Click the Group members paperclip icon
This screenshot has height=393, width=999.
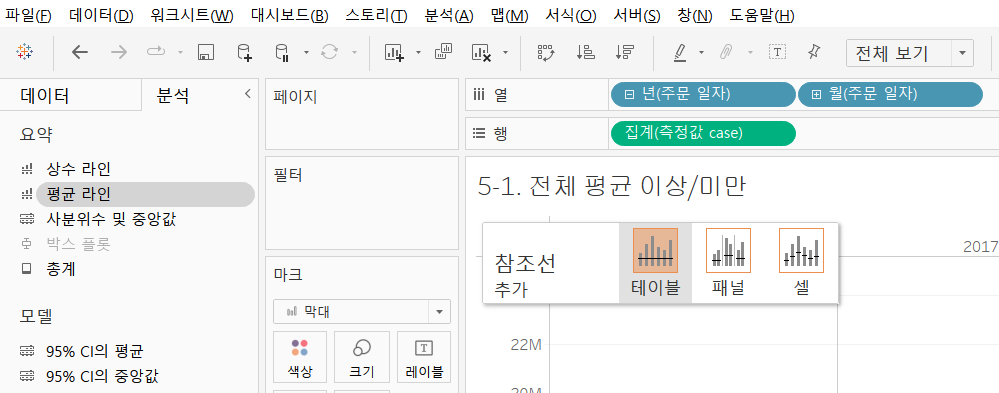click(726, 52)
